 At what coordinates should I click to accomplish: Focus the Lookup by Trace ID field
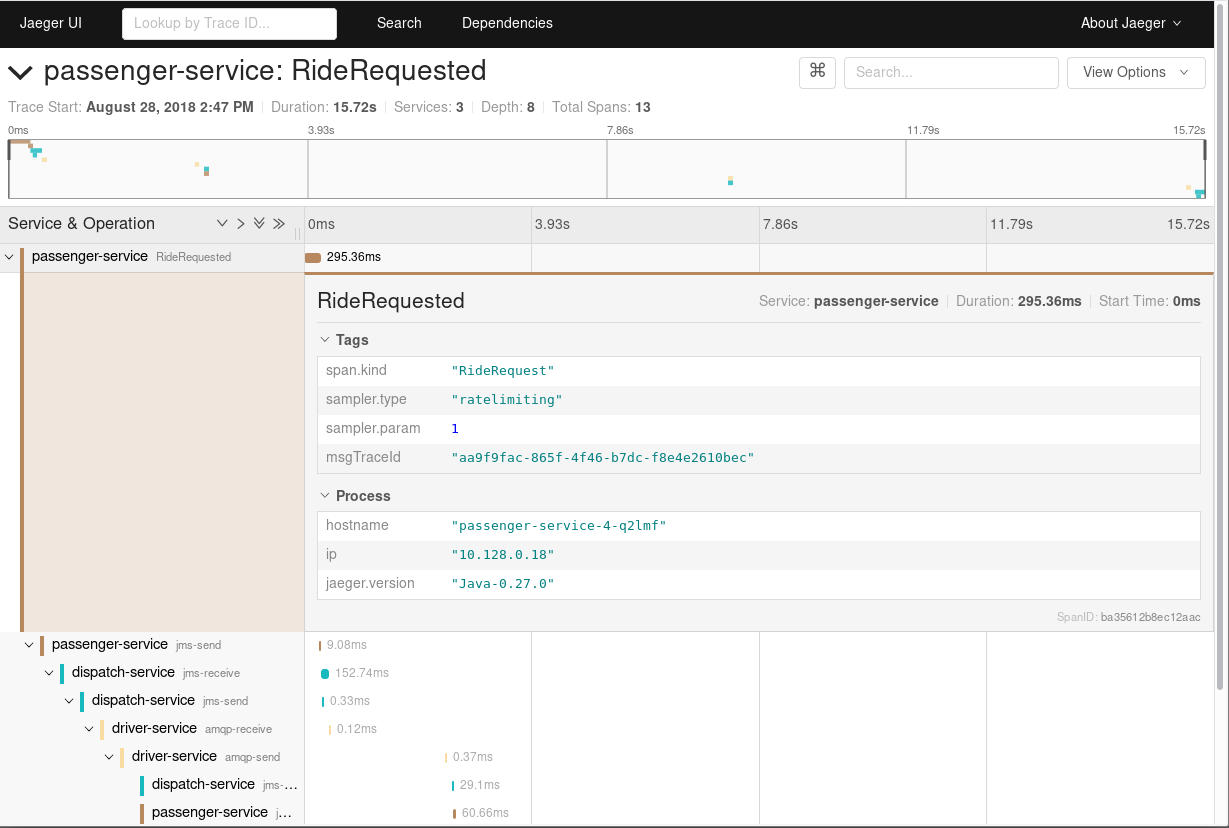point(229,23)
